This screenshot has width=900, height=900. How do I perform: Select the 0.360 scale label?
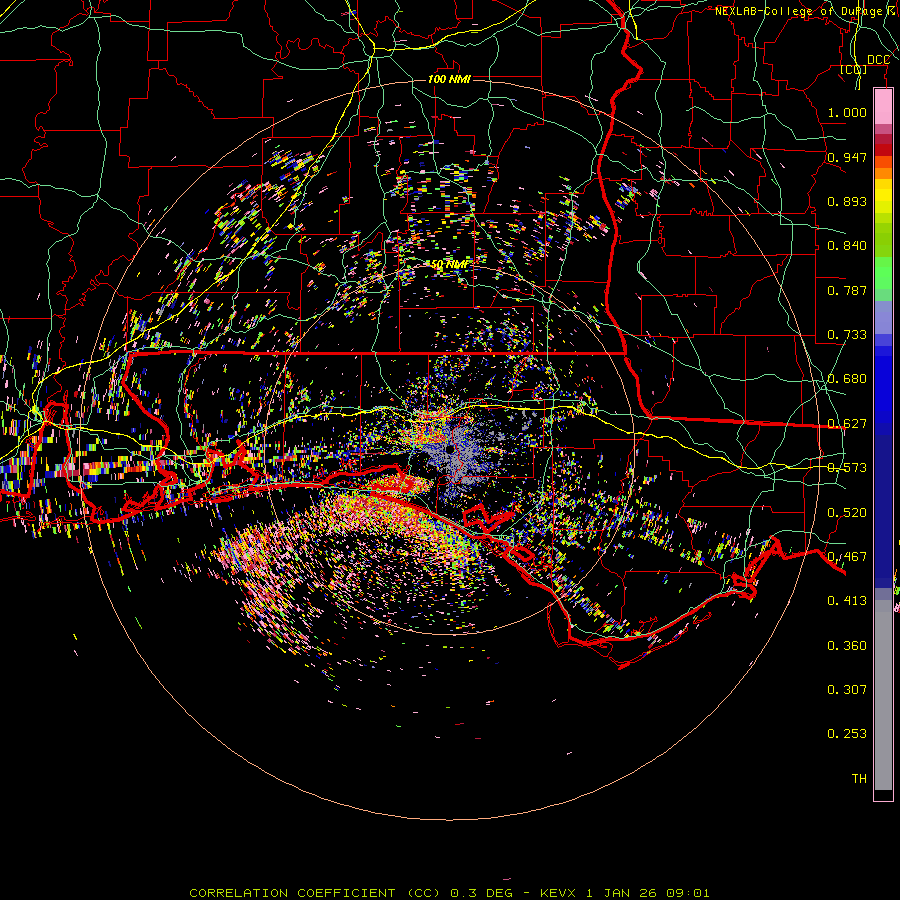click(847, 646)
